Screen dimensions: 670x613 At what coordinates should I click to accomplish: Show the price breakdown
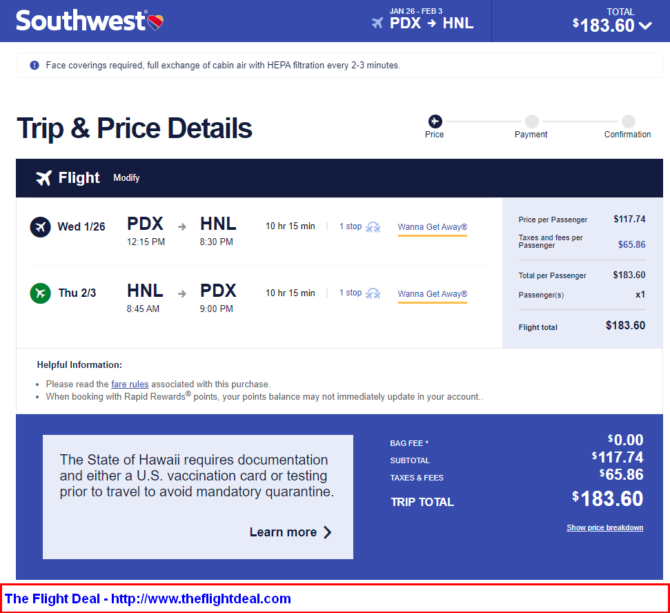tap(604, 528)
